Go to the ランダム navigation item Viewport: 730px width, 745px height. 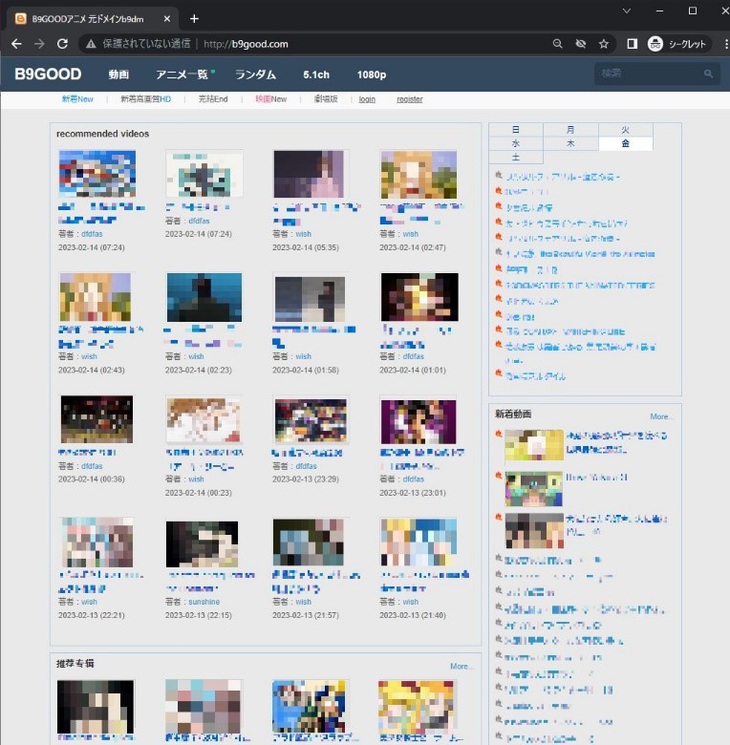[x=255, y=75]
